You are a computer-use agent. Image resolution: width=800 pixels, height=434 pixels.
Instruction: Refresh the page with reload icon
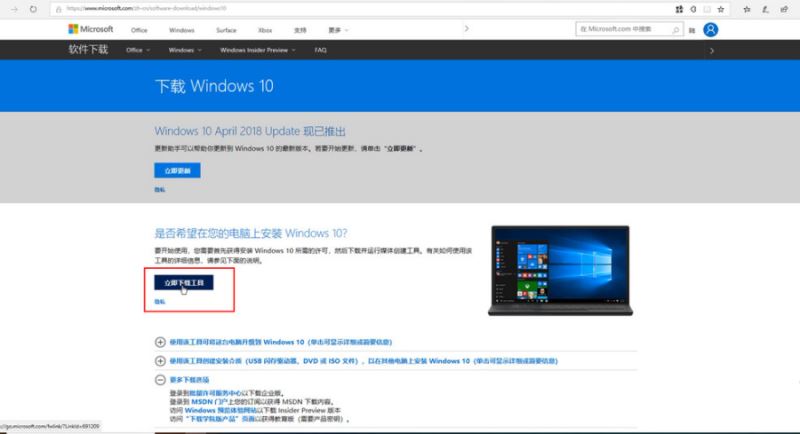pos(33,9)
